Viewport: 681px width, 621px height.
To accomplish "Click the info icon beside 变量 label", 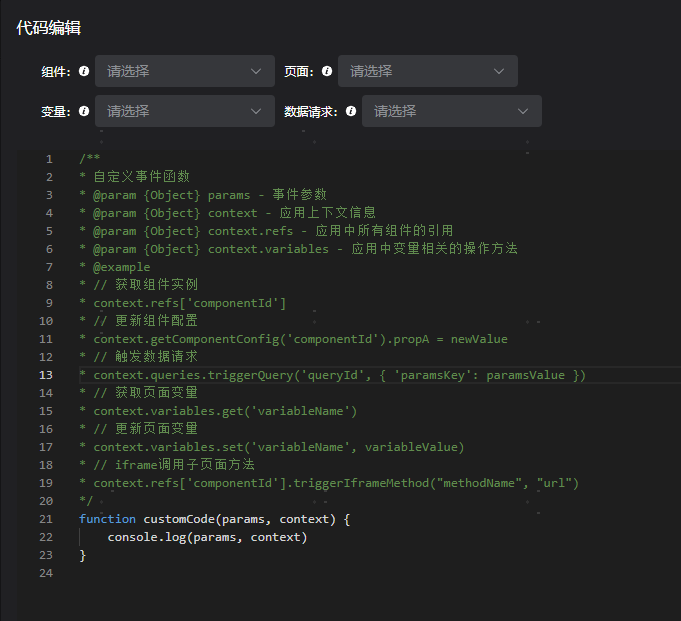I will click(x=84, y=112).
